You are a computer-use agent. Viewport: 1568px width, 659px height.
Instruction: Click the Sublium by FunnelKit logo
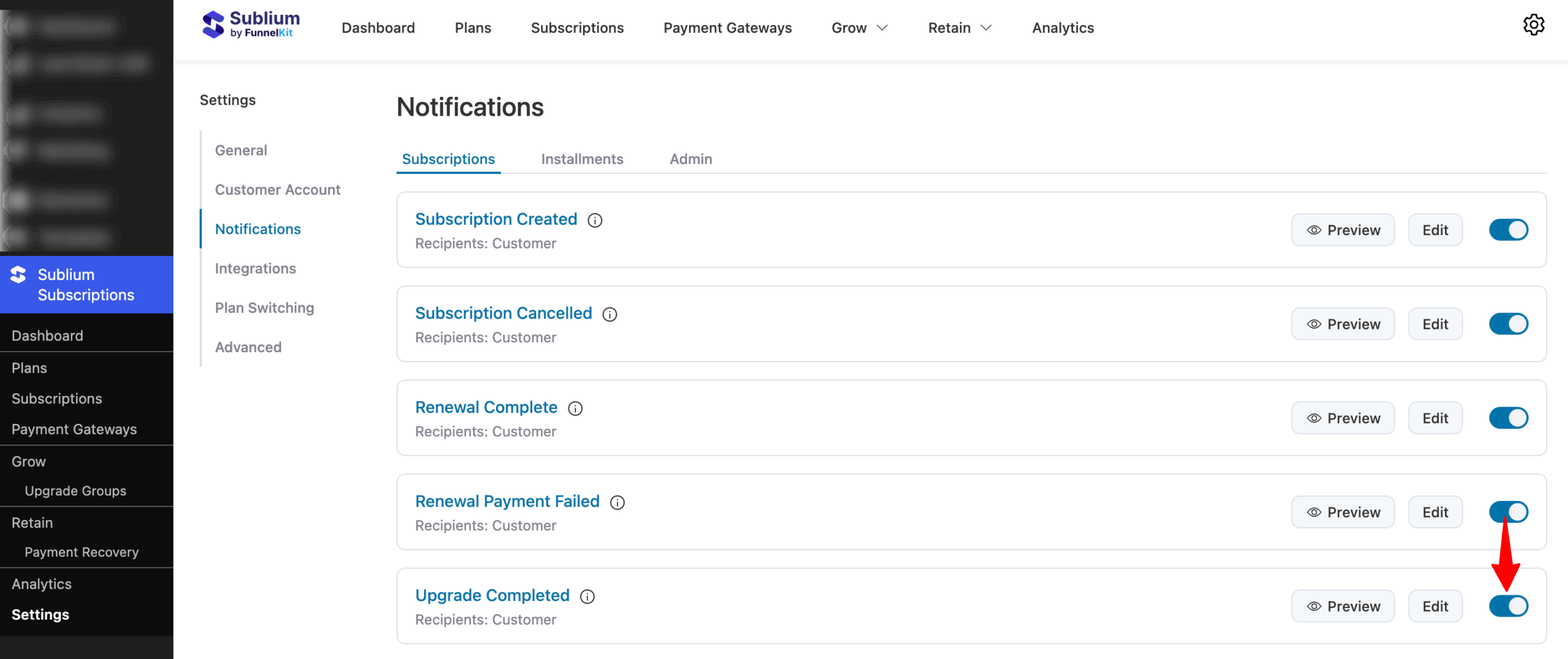249,25
